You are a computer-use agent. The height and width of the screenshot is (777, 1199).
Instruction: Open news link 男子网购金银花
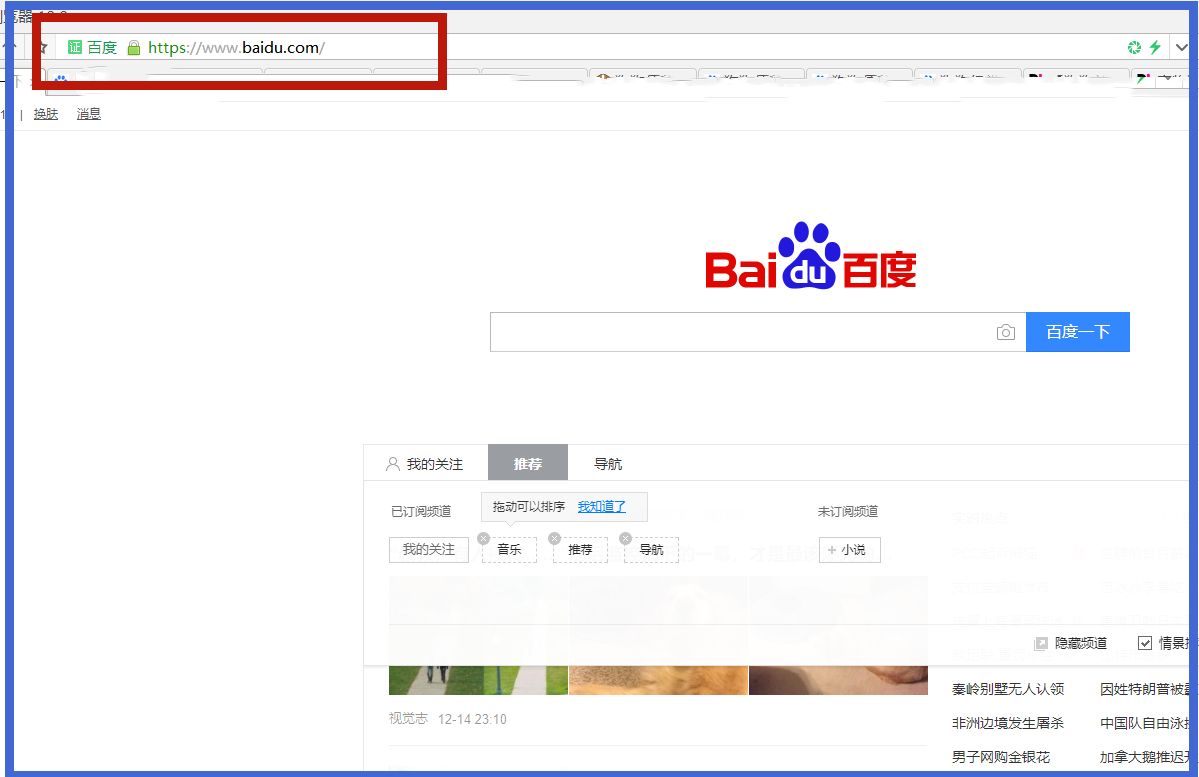pos(1001,757)
